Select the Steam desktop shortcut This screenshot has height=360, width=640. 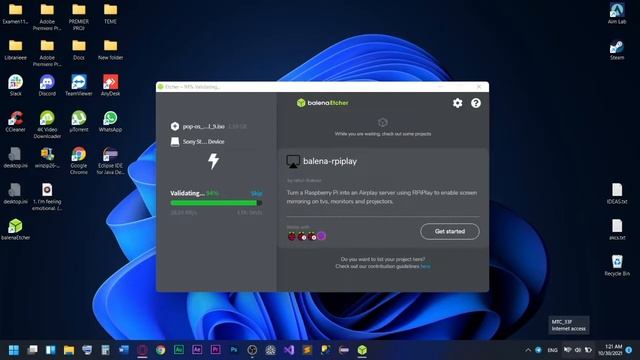click(x=617, y=49)
